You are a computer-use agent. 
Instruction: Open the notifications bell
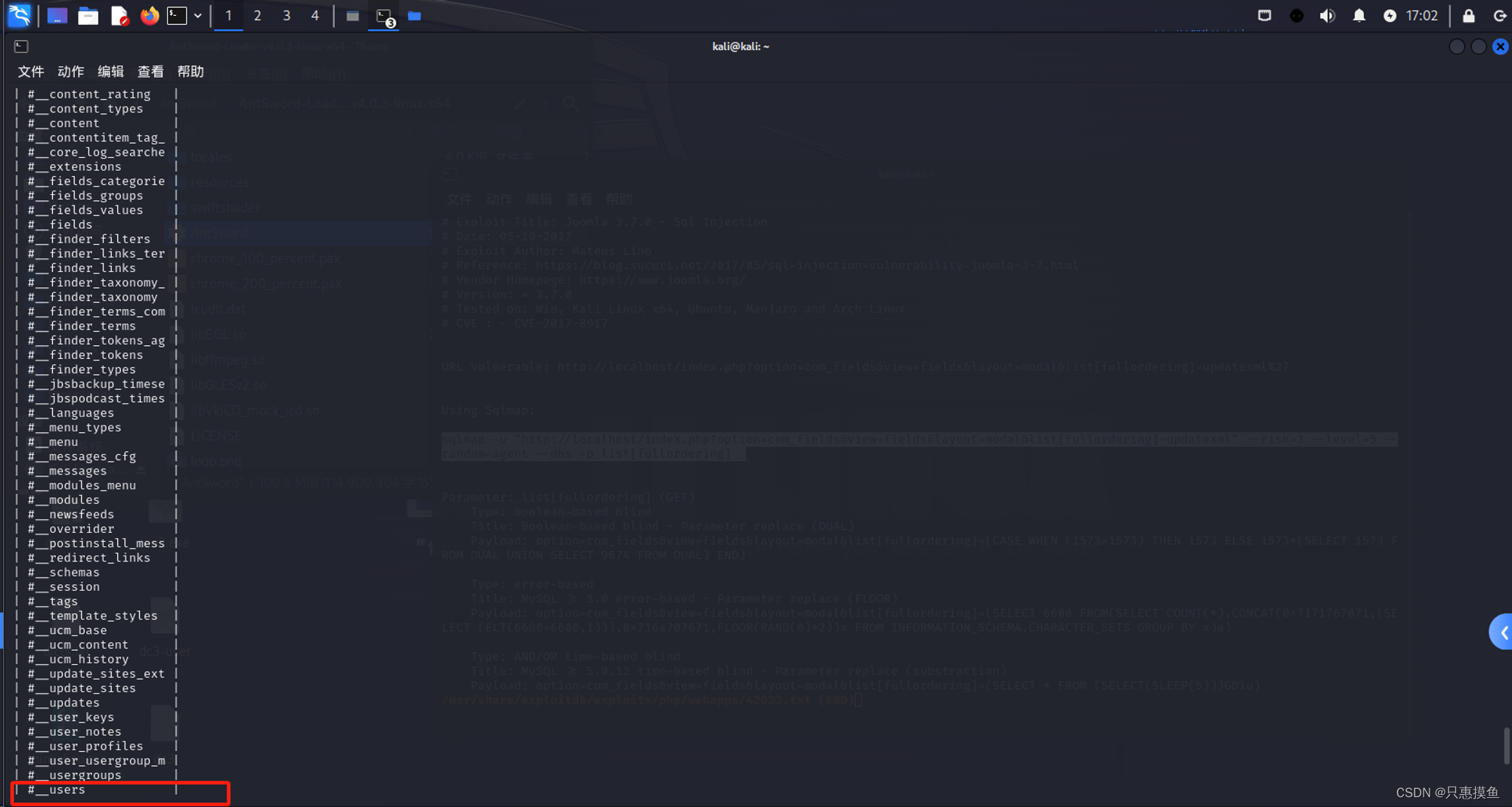[1359, 16]
